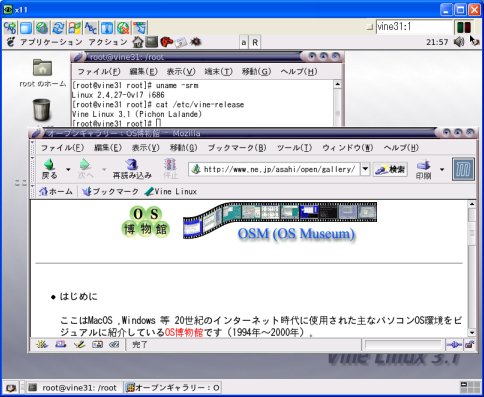Open the home icon in the GNOME panel
The width and height of the screenshot is (484, 397).
(138, 42)
